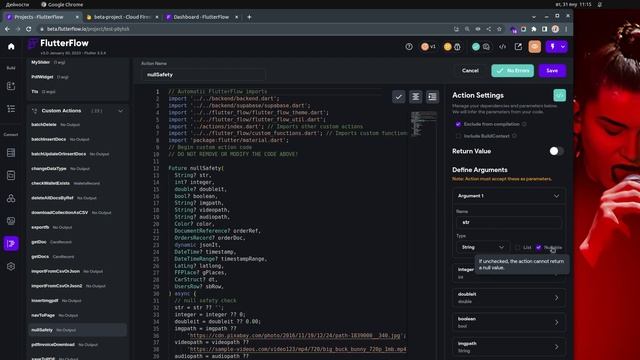Open the widget tree list icon
640x360 pixels.
(11, 109)
